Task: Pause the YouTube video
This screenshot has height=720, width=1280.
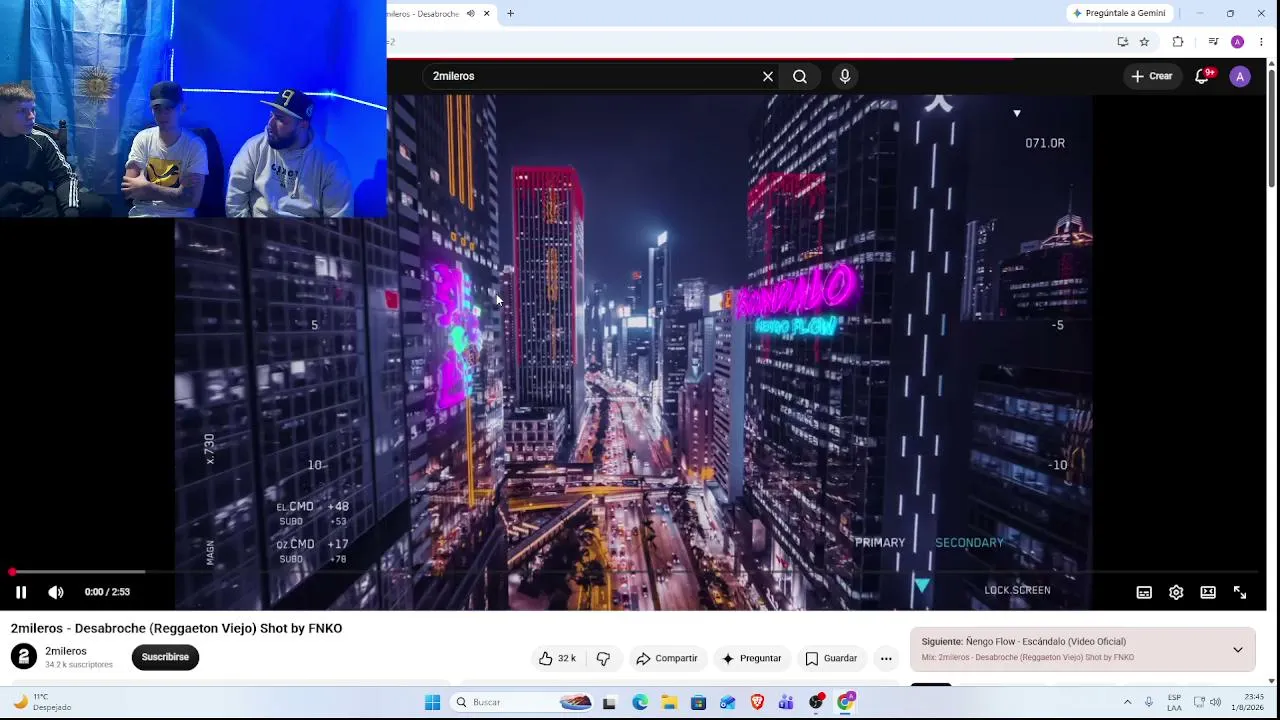Action: click(x=21, y=592)
